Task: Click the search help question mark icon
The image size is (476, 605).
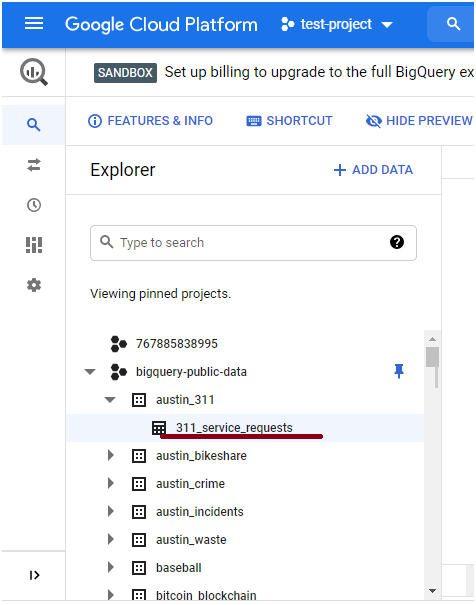Action: tap(397, 242)
